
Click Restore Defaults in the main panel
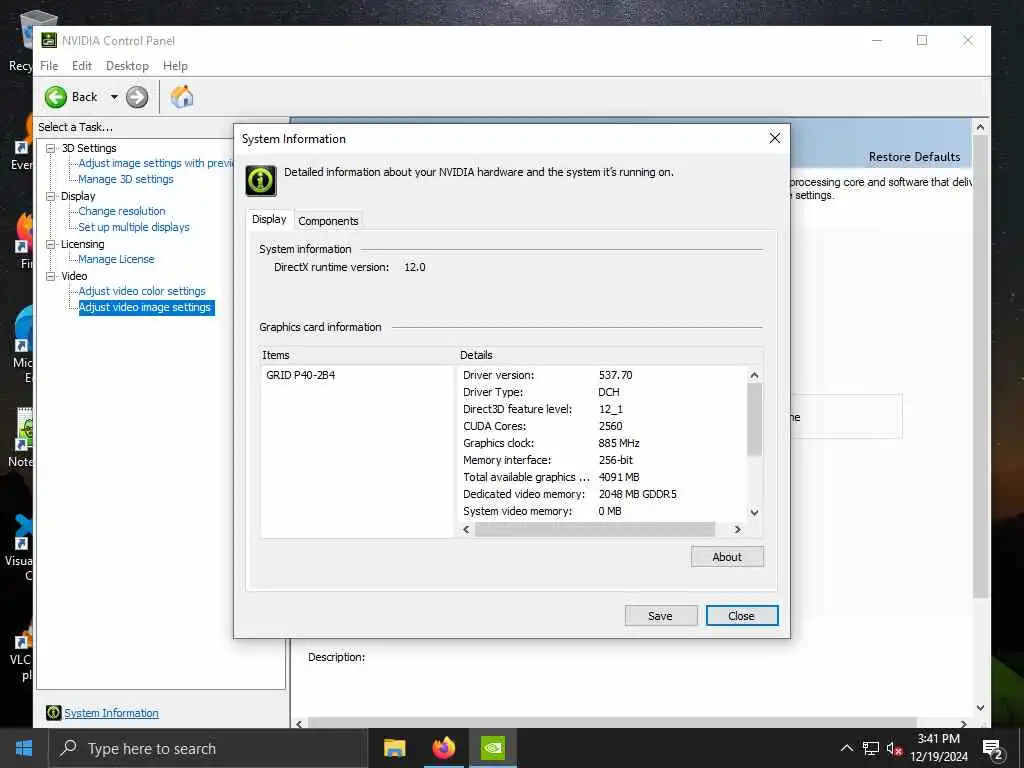click(x=914, y=157)
